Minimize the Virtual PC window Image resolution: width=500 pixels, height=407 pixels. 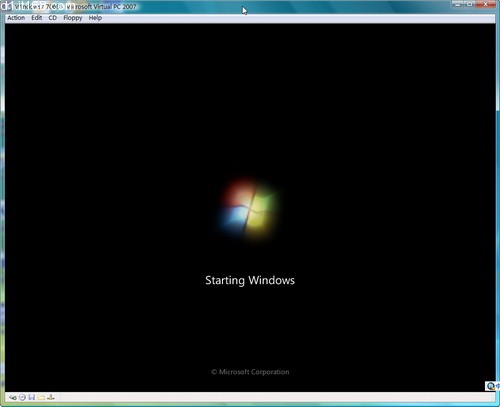(x=458, y=4)
